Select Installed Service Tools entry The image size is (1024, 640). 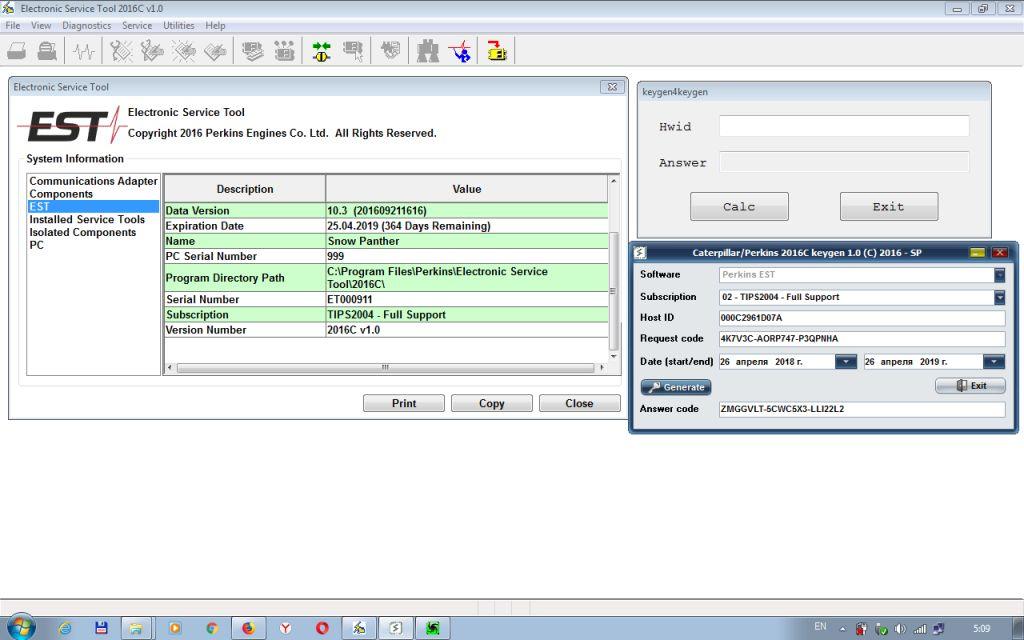point(87,219)
